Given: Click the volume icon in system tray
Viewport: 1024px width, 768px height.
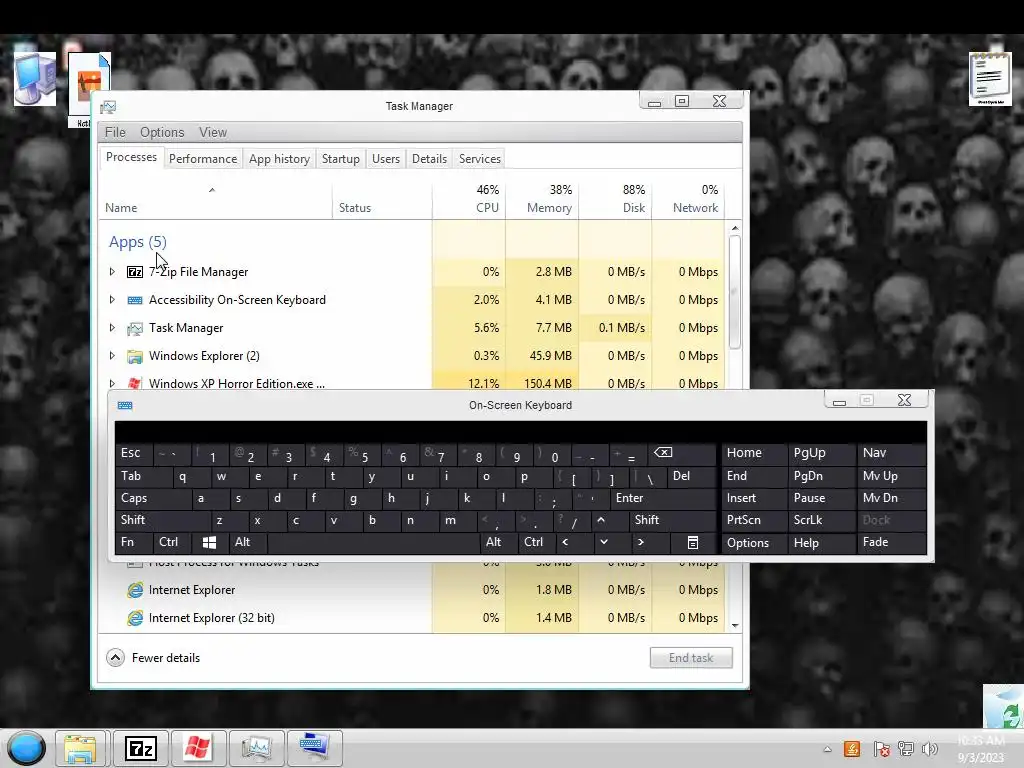Looking at the screenshot, I should click(x=930, y=749).
